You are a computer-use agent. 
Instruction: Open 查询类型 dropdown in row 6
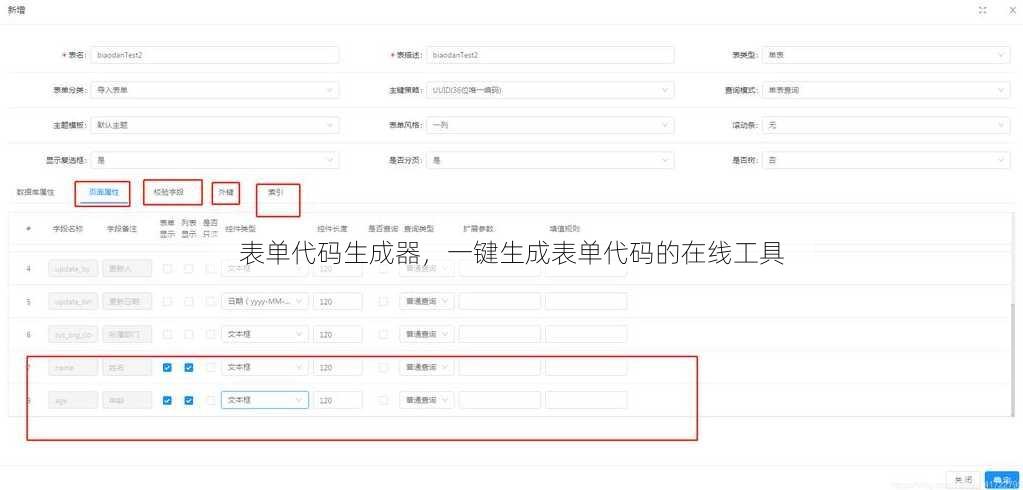pyautogui.click(x=427, y=334)
